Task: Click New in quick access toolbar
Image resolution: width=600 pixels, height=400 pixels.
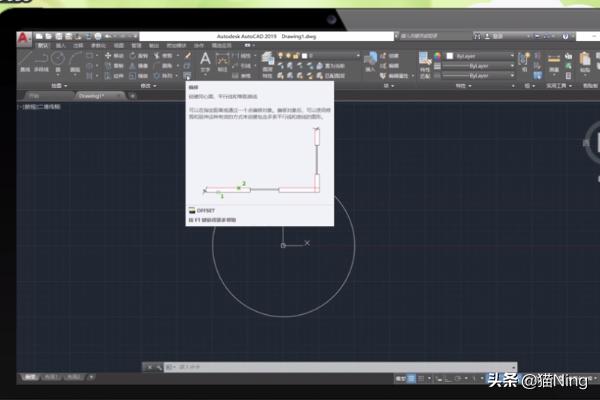Action: pyautogui.click(x=39, y=36)
